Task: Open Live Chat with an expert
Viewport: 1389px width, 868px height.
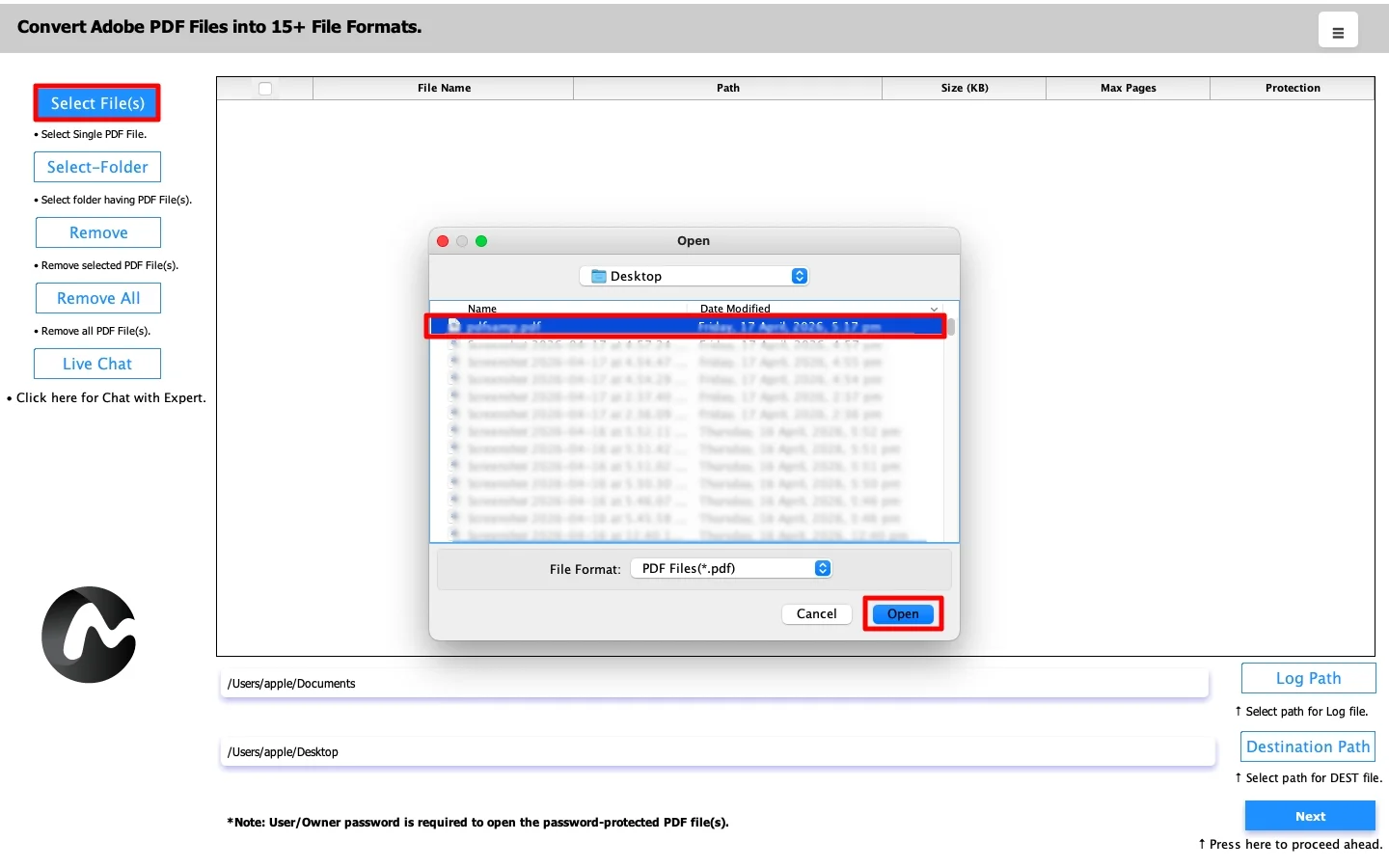Action: click(x=97, y=364)
